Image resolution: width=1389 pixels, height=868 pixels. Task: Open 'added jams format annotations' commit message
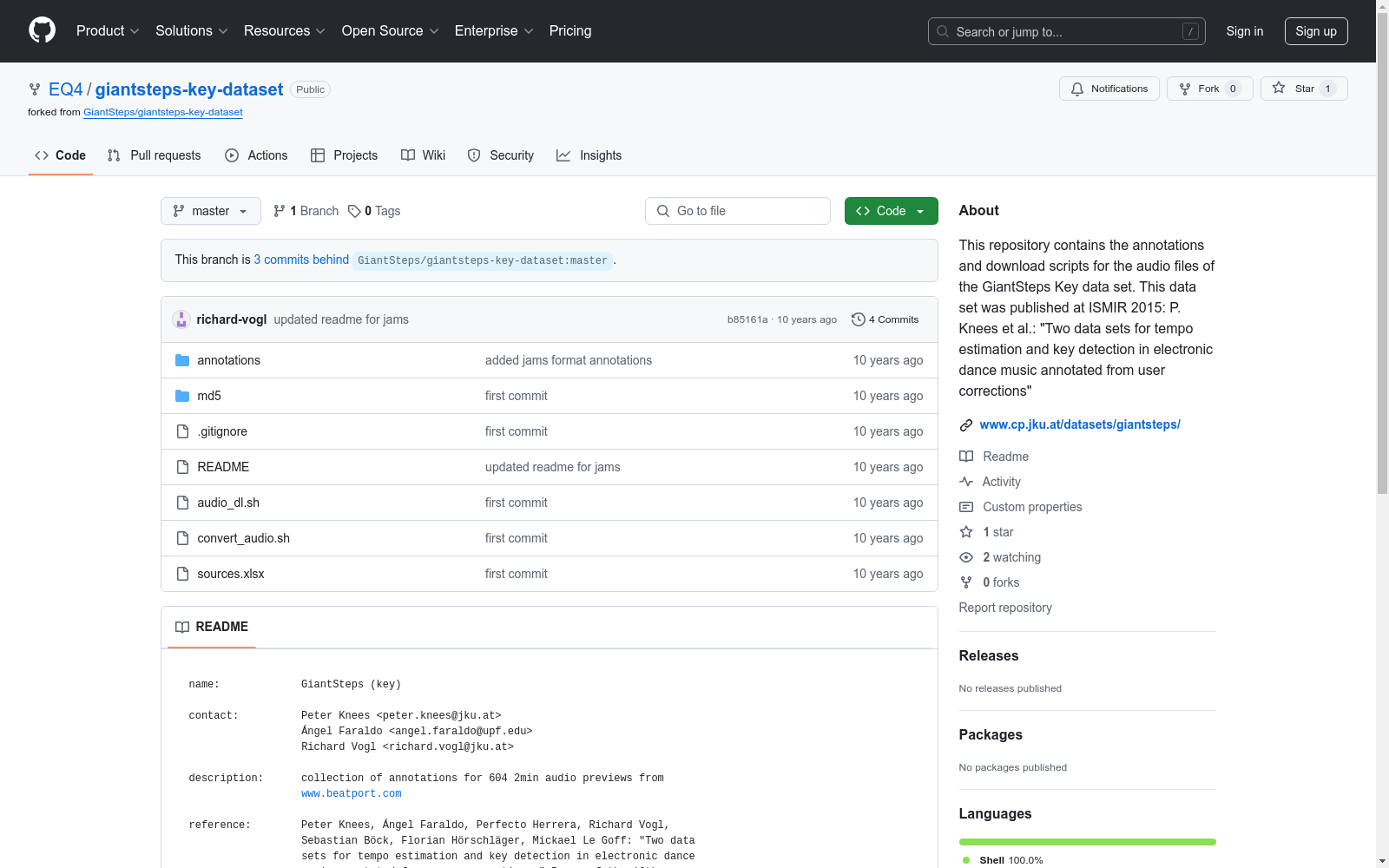[x=569, y=360]
